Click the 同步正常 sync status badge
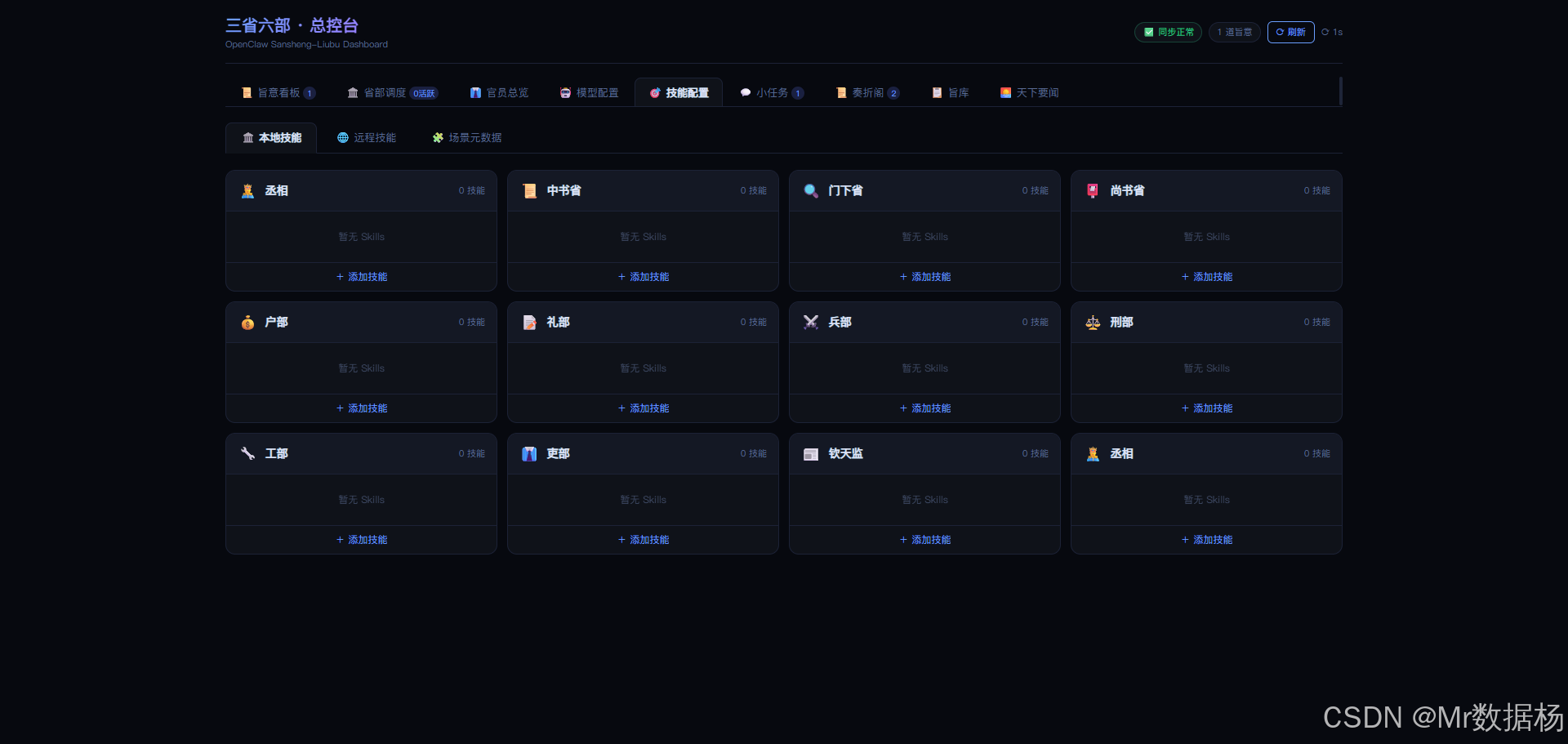 point(1168,33)
